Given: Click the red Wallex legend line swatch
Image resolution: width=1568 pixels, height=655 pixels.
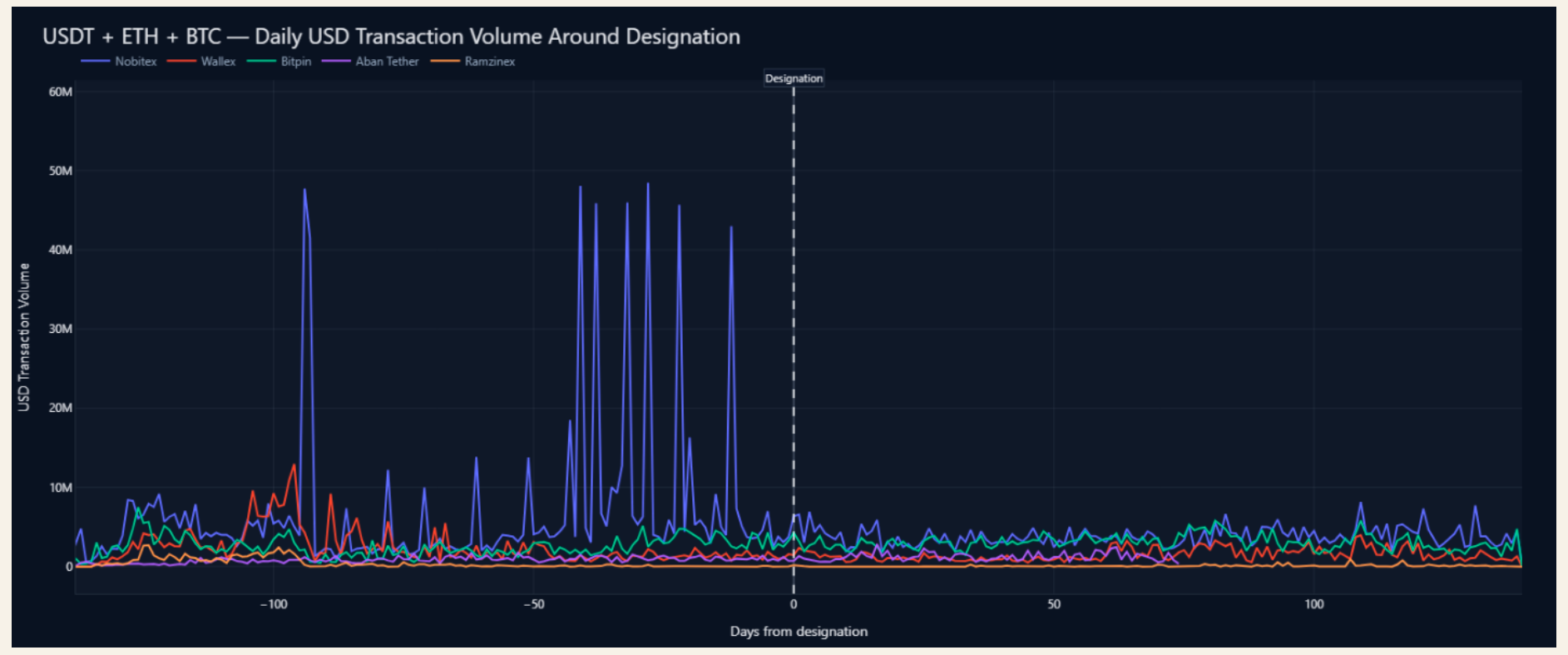Looking at the screenshot, I should click(181, 62).
